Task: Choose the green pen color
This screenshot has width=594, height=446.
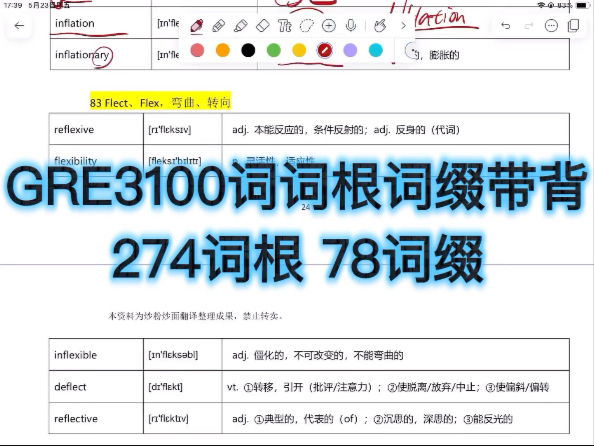Action: pos(274,50)
